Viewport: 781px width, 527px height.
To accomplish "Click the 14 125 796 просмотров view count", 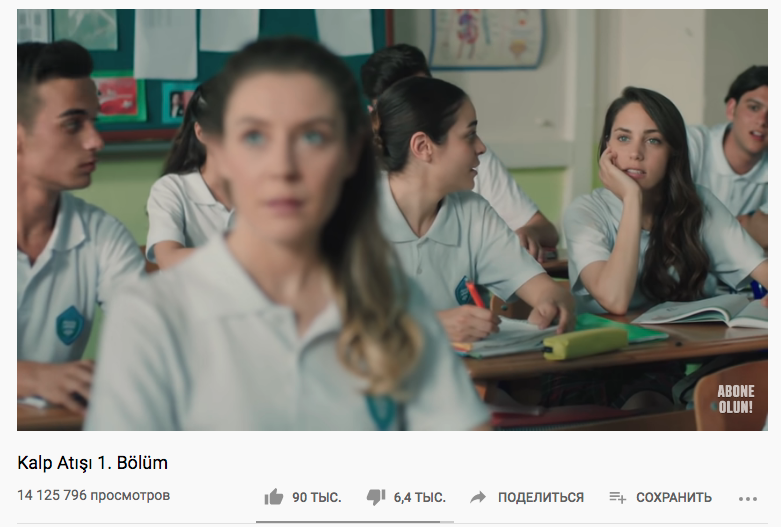I will (94, 495).
